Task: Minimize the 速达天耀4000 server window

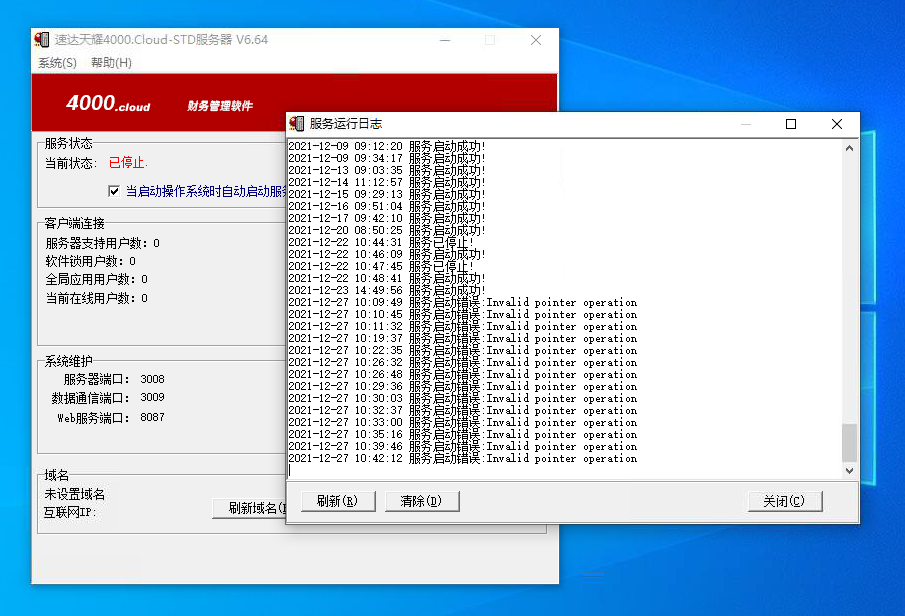Action: tap(444, 40)
